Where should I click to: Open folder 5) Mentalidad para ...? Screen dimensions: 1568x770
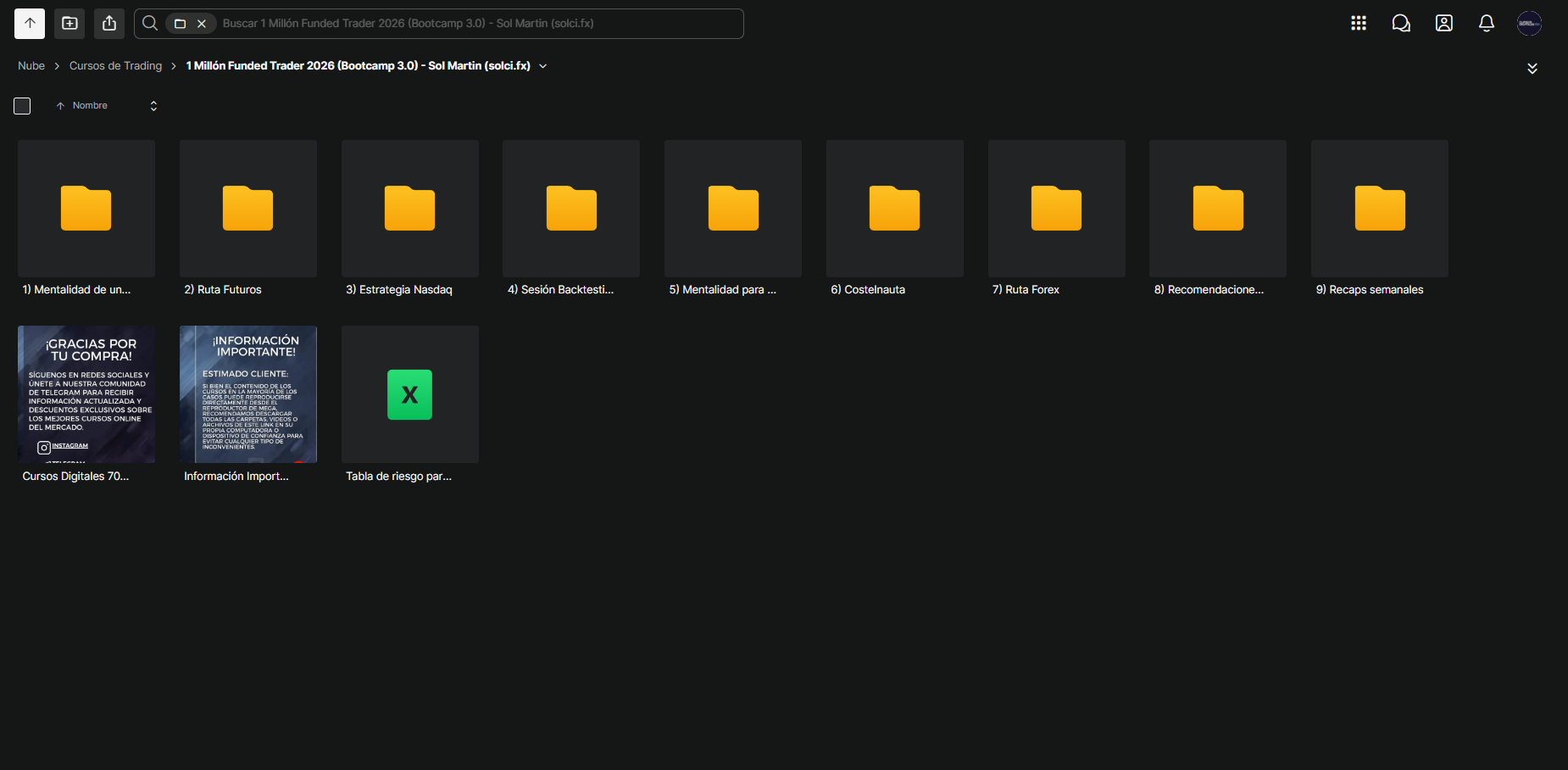point(733,209)
